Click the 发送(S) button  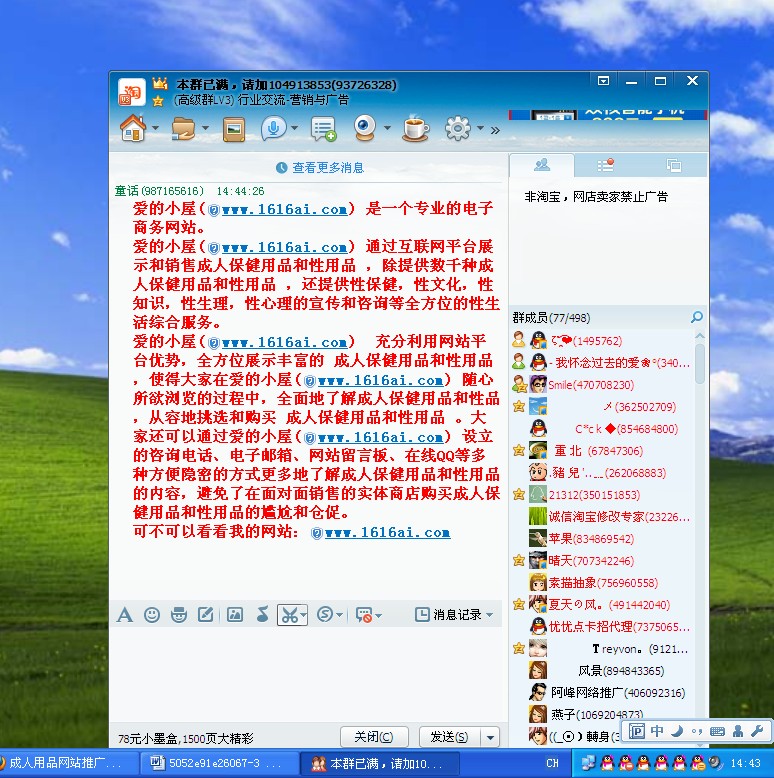[x=450, y=737]
